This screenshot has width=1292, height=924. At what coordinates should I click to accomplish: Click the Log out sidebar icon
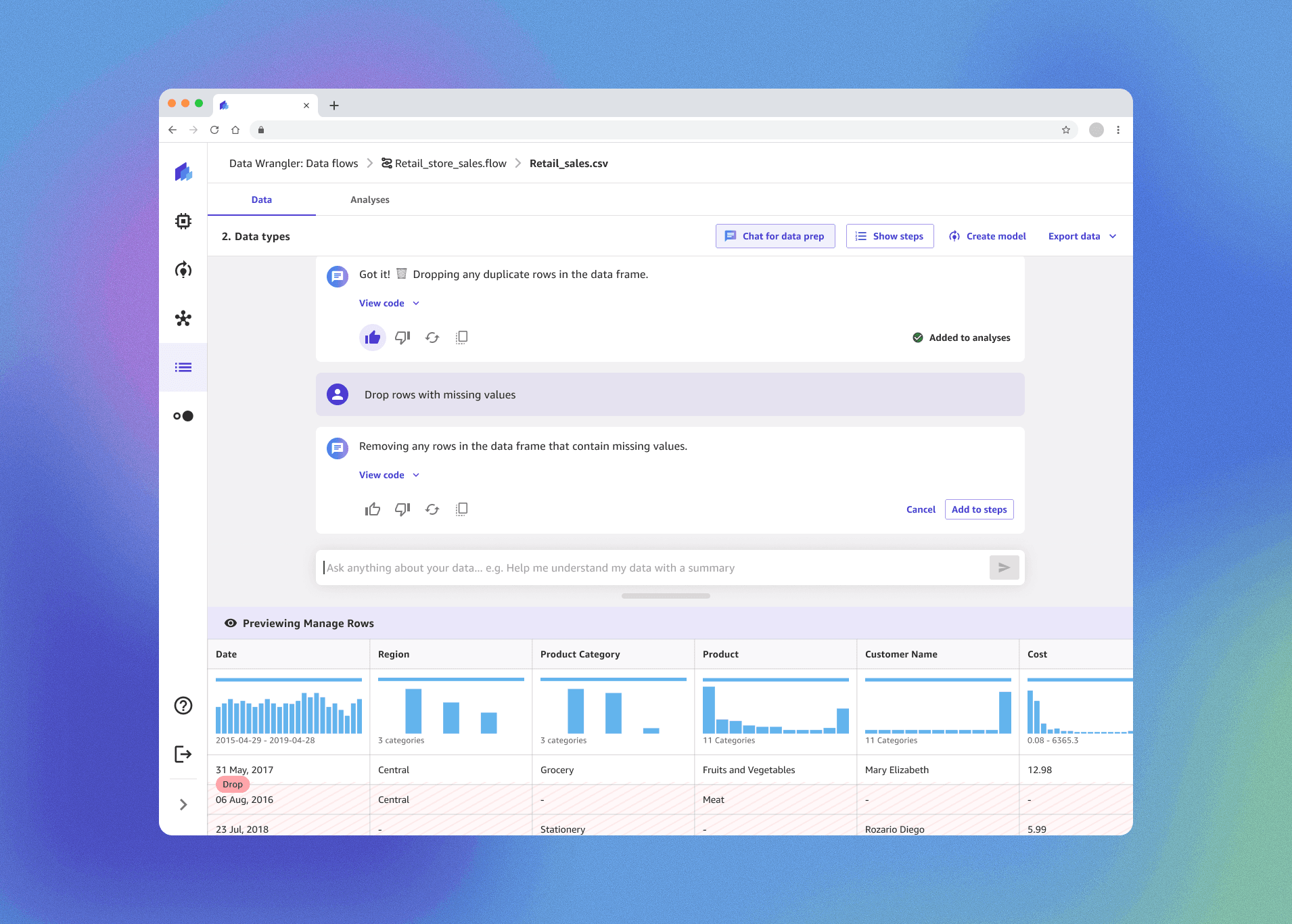tap(183, 754)
